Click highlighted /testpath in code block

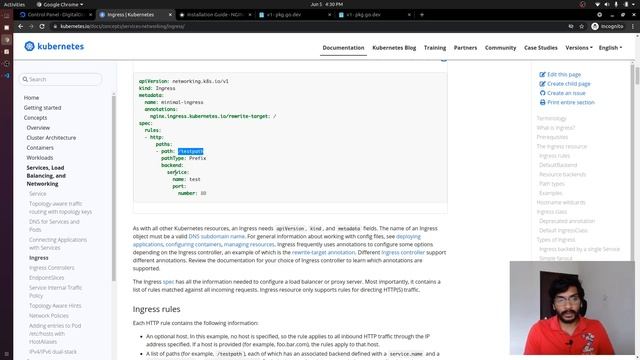coord(190,151)
